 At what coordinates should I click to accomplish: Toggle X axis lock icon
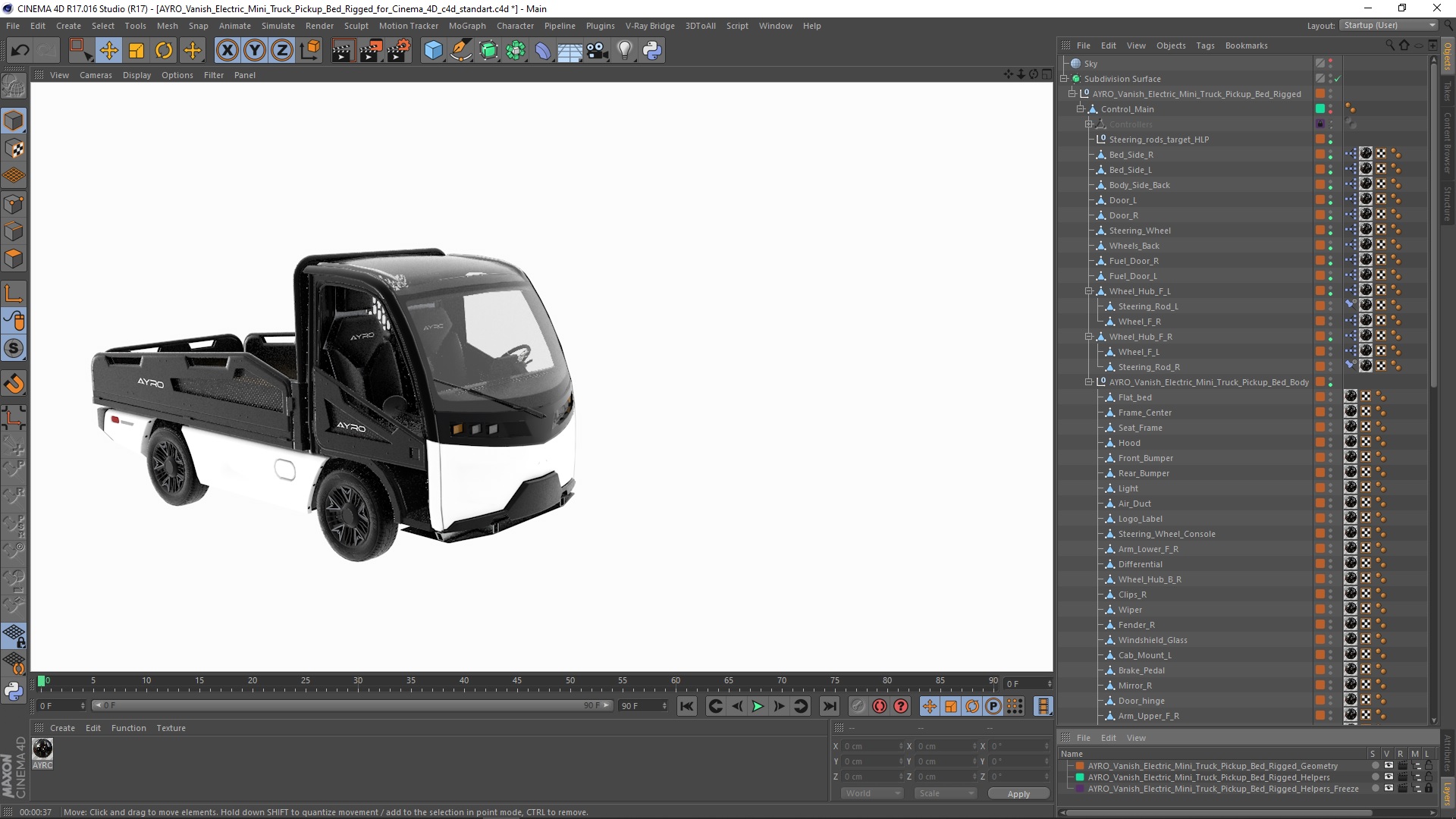(227, 51)
